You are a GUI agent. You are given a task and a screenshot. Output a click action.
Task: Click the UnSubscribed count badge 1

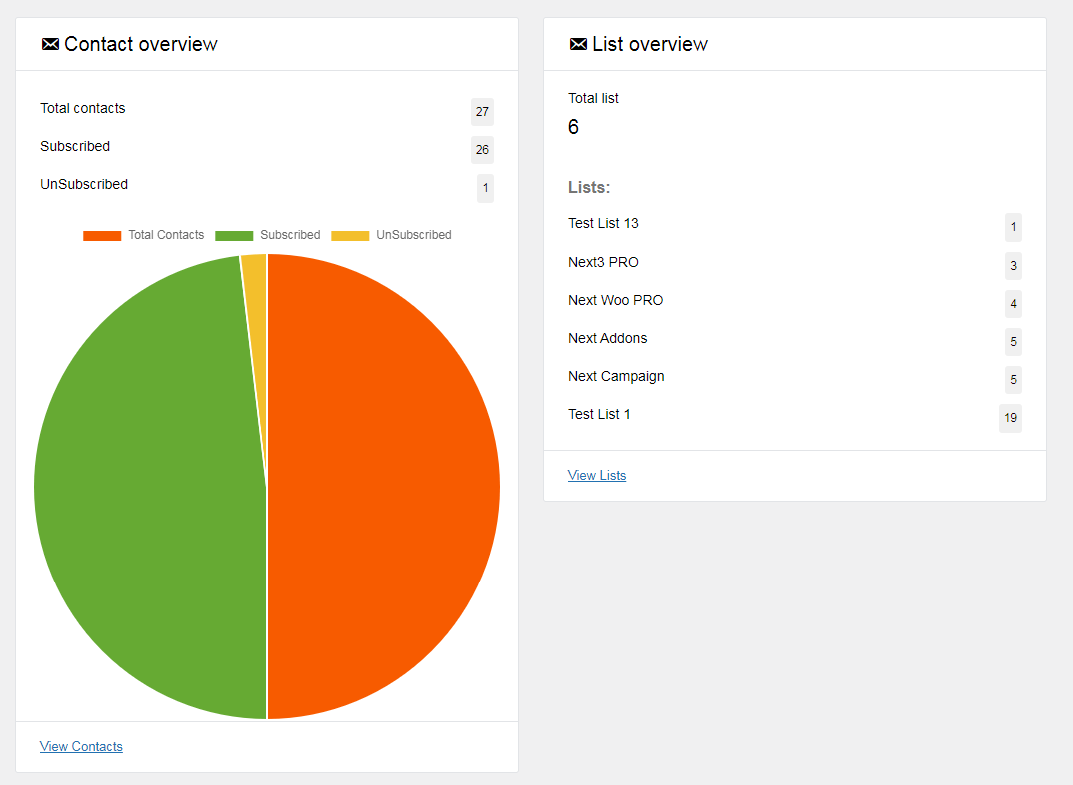pos(485,188)
